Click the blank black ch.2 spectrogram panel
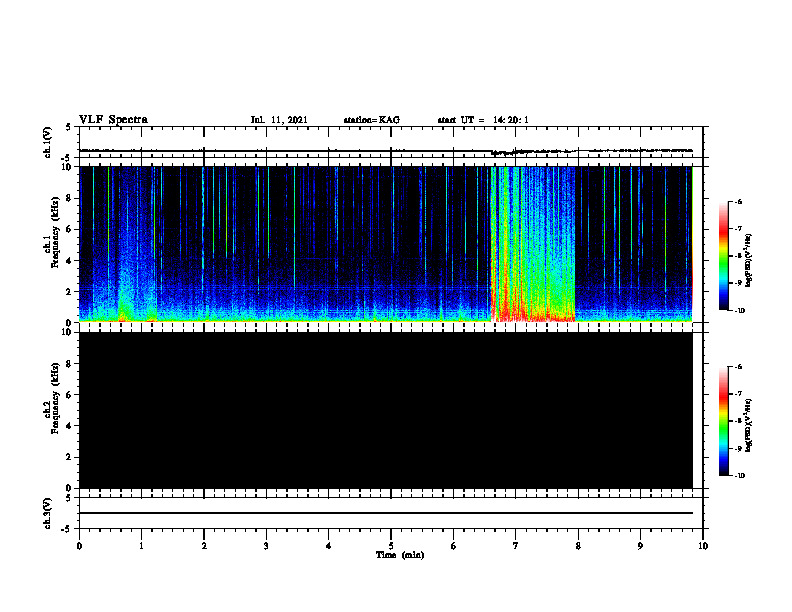 click(x=386, y=410)
